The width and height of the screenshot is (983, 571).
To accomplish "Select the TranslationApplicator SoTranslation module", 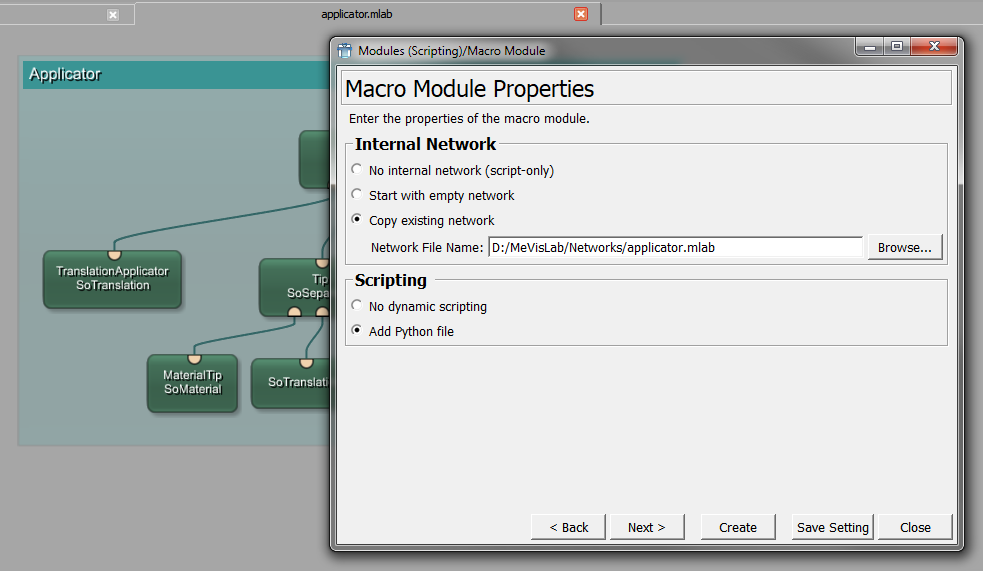I will (x=112, y=279).
